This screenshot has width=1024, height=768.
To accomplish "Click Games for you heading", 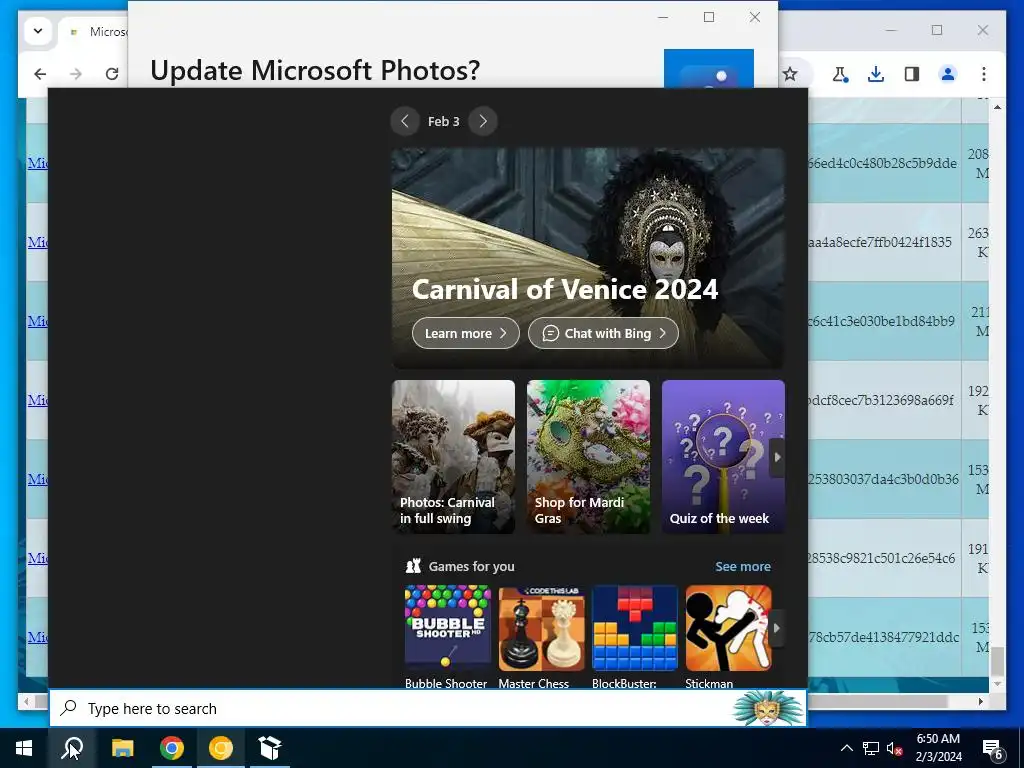I will 472,566.
